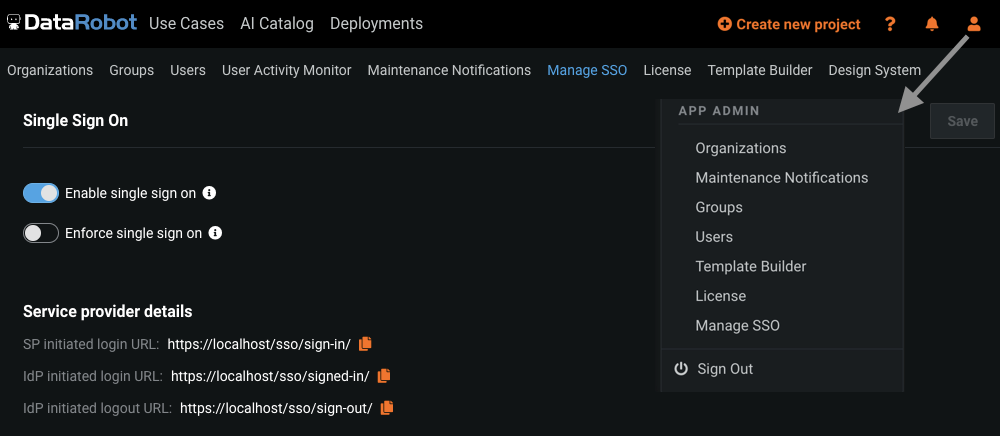Copy the IdP initiated login URL
Screen dimensions: 1000x436
(x=384, y=376)
